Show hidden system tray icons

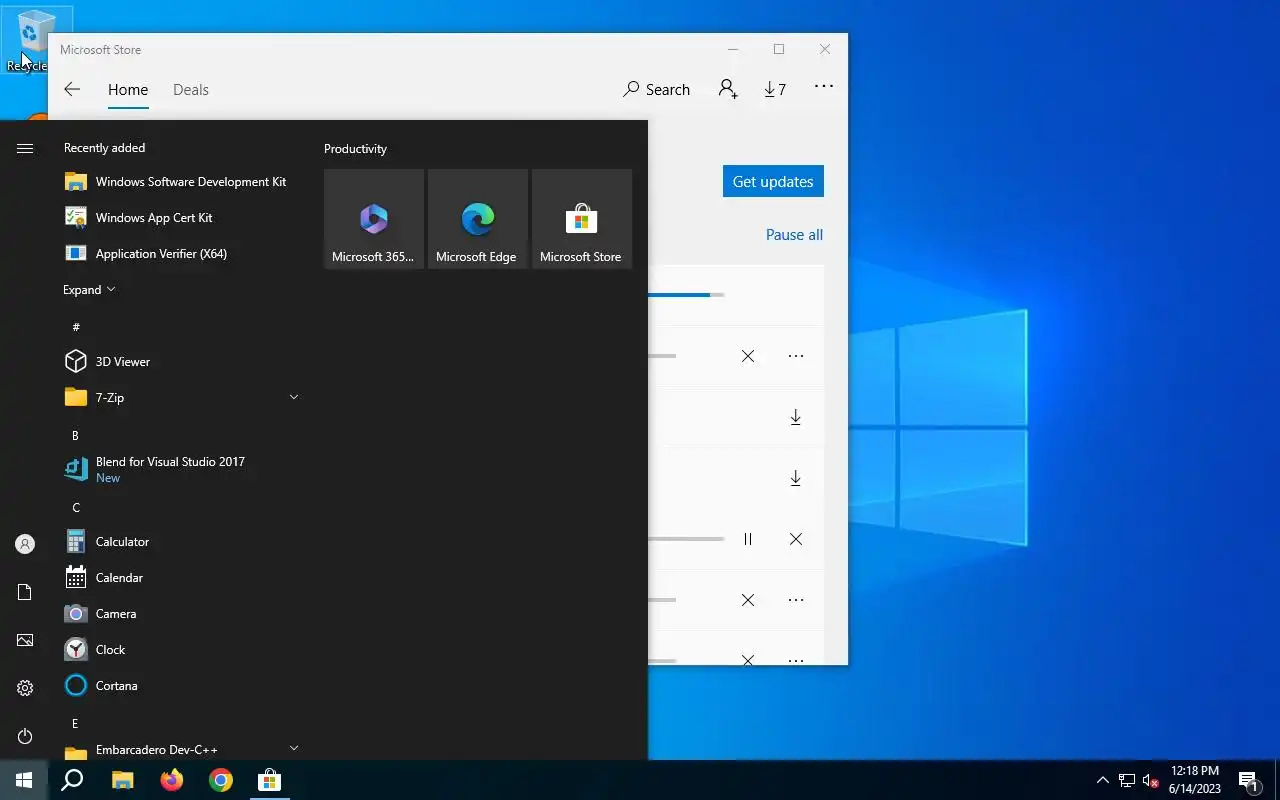pyautogui.click(x=1103, y=780)
